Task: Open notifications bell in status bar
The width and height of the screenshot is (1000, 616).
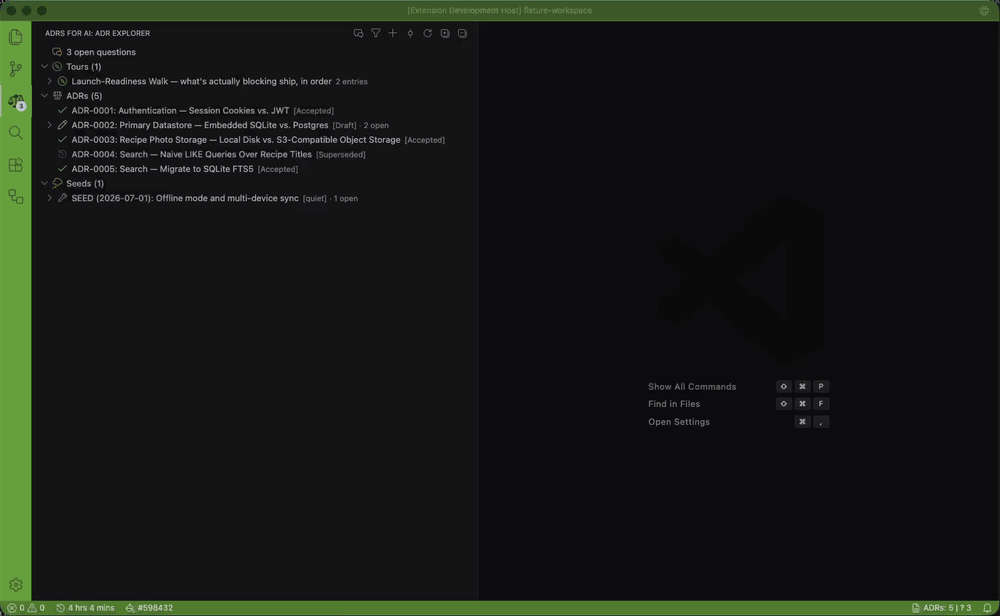Action: [x=987, y=608]
